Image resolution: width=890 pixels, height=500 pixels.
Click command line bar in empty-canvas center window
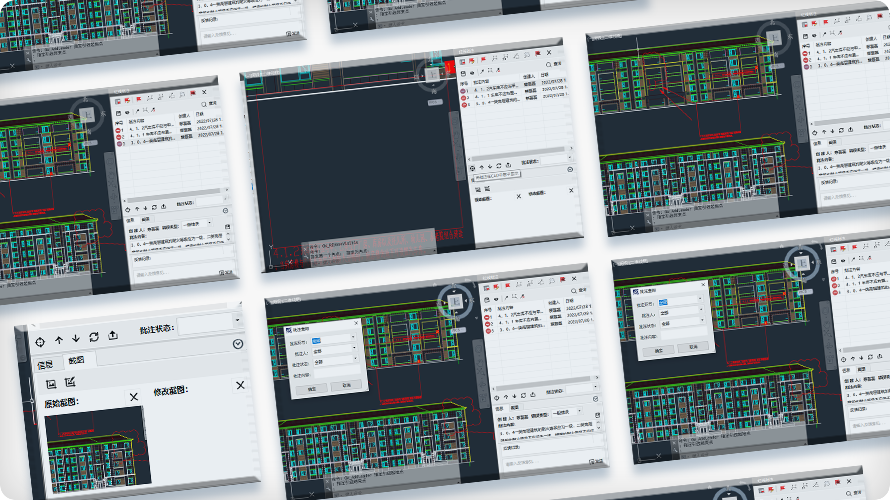click(x=369, y=245)
